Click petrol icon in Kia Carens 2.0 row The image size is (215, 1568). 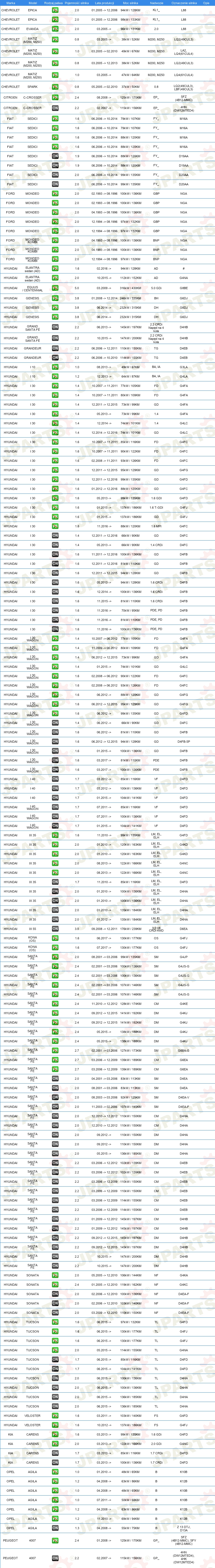coord(55,1444)
